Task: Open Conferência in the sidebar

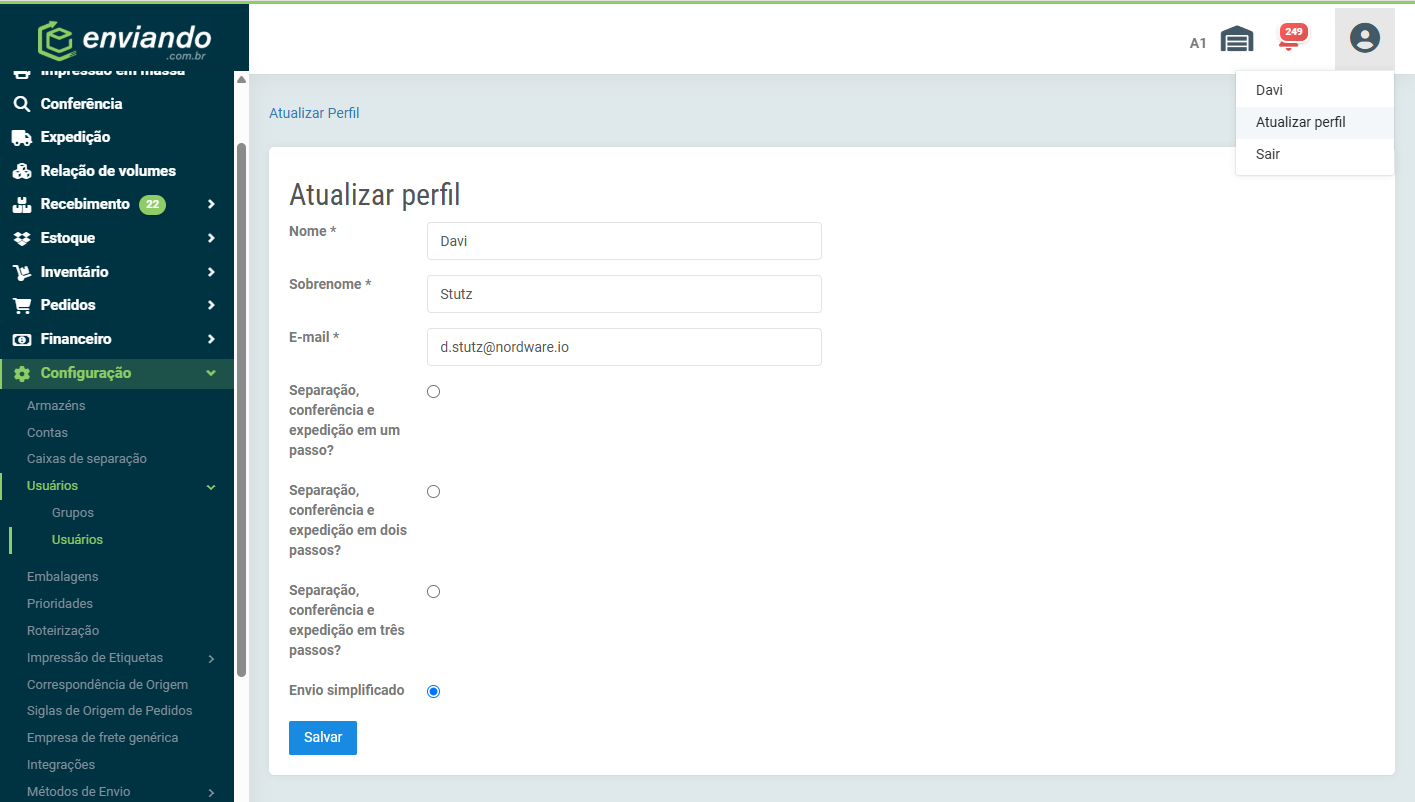Action: pos(81,104)
